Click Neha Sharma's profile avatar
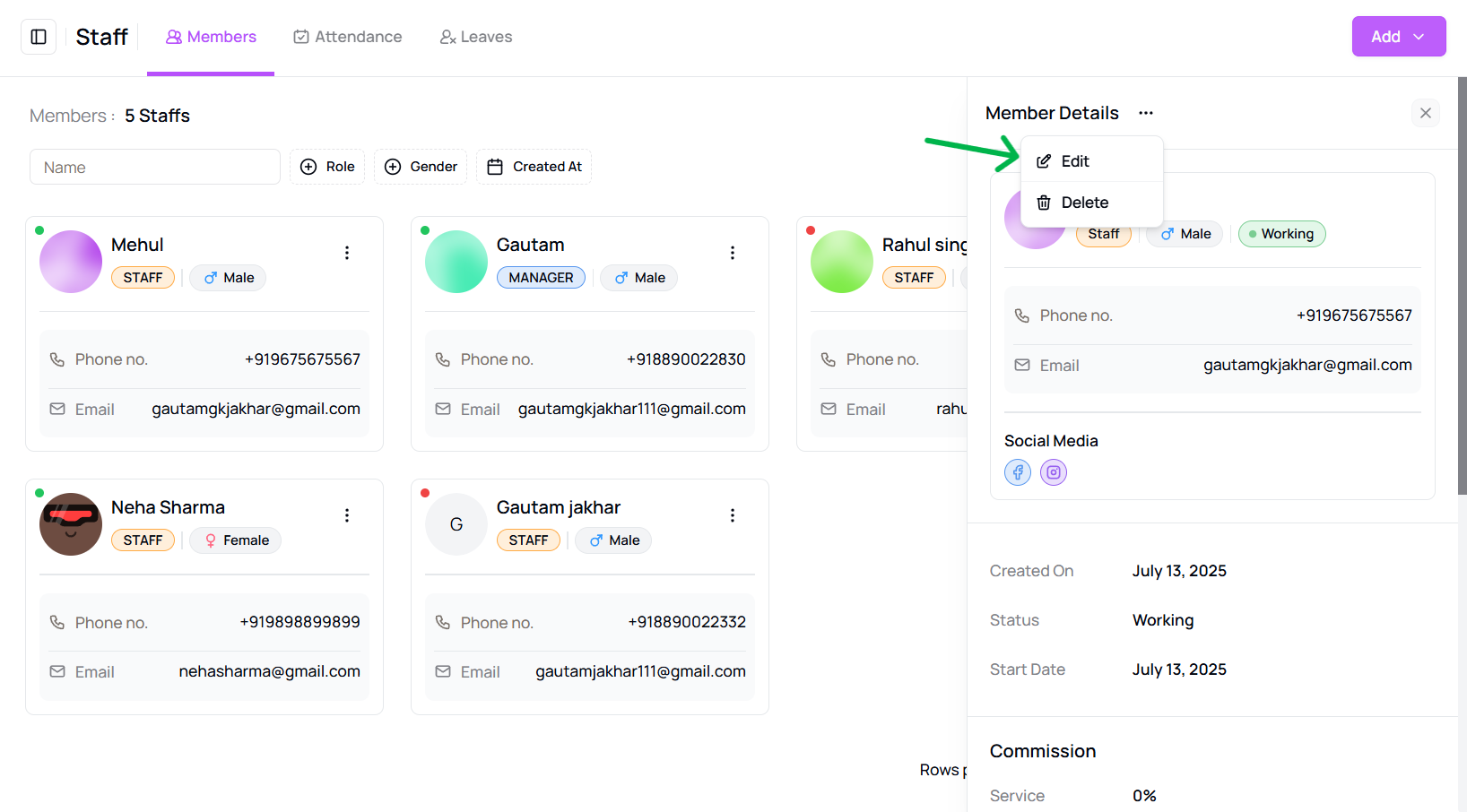 tap(71, 524)
